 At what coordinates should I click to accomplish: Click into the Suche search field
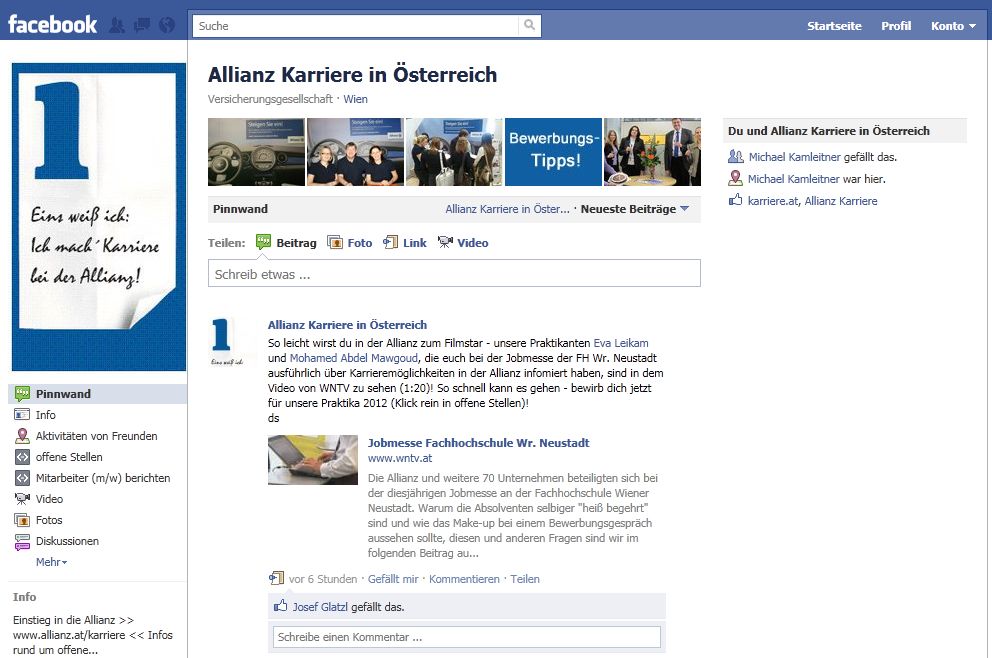click(x=356, y=25)
